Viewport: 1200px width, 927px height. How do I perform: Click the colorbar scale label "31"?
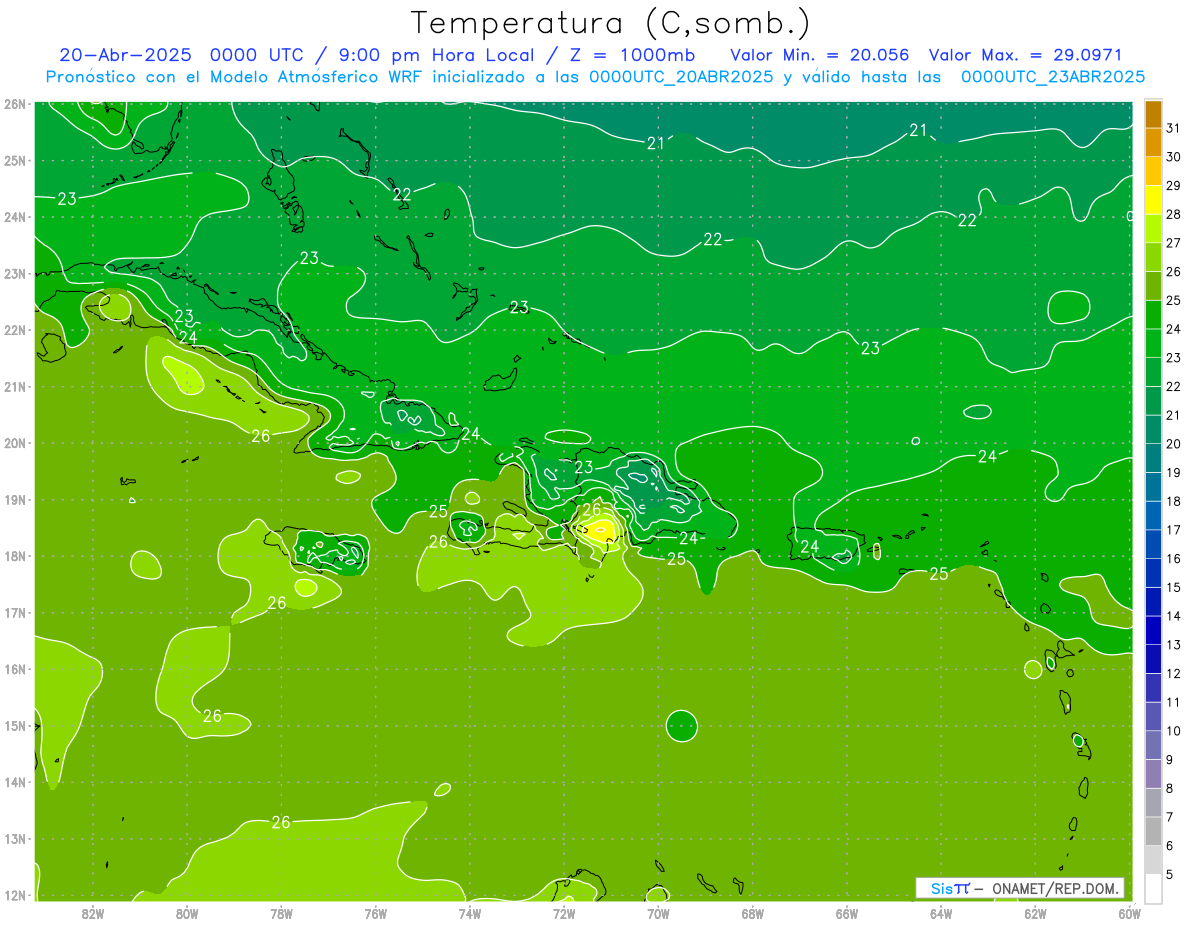1174,128
